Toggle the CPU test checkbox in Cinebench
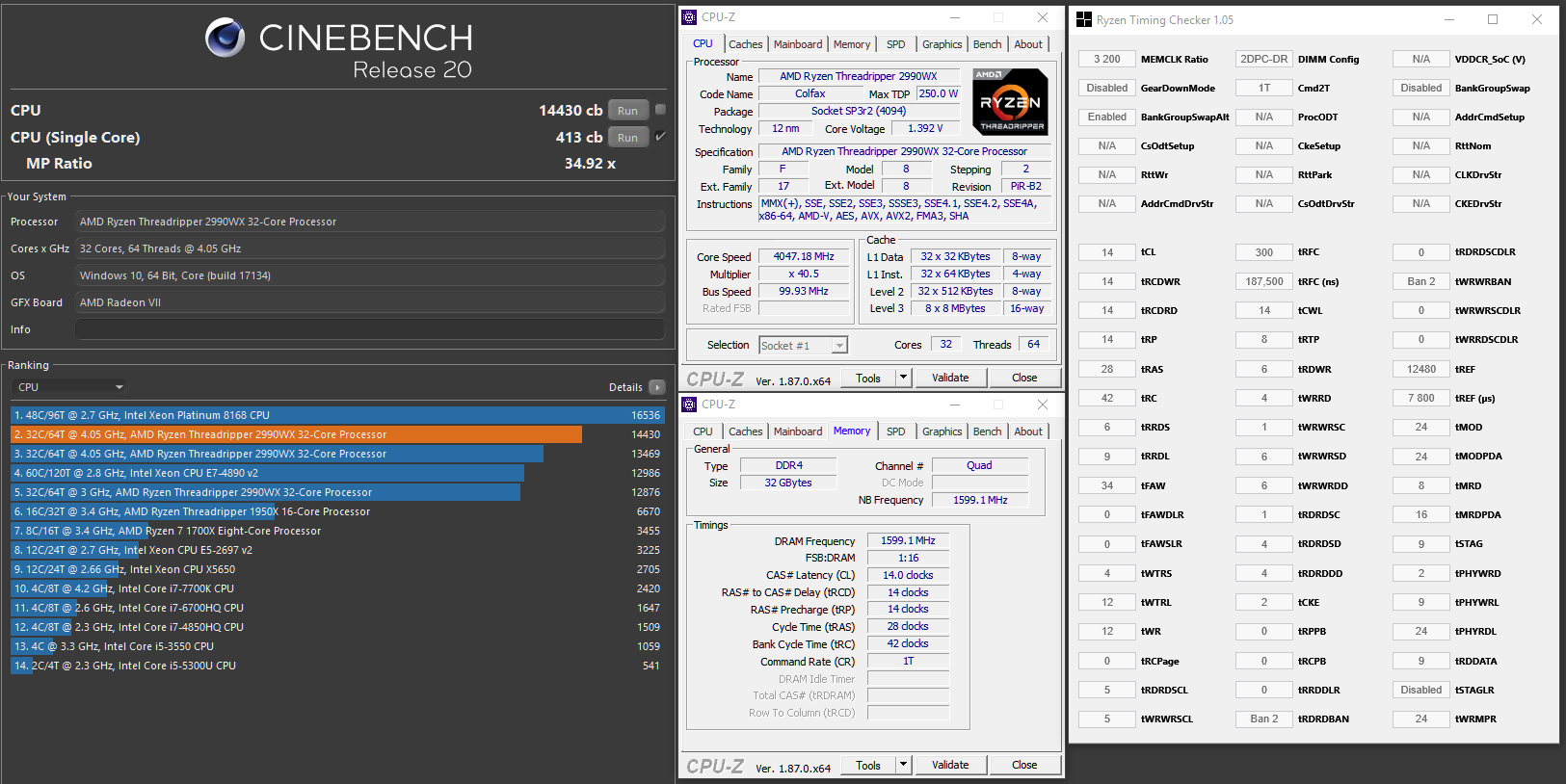Image resolution: width=1566 pixels, height=784 pixels. click(x=661, y=110)
